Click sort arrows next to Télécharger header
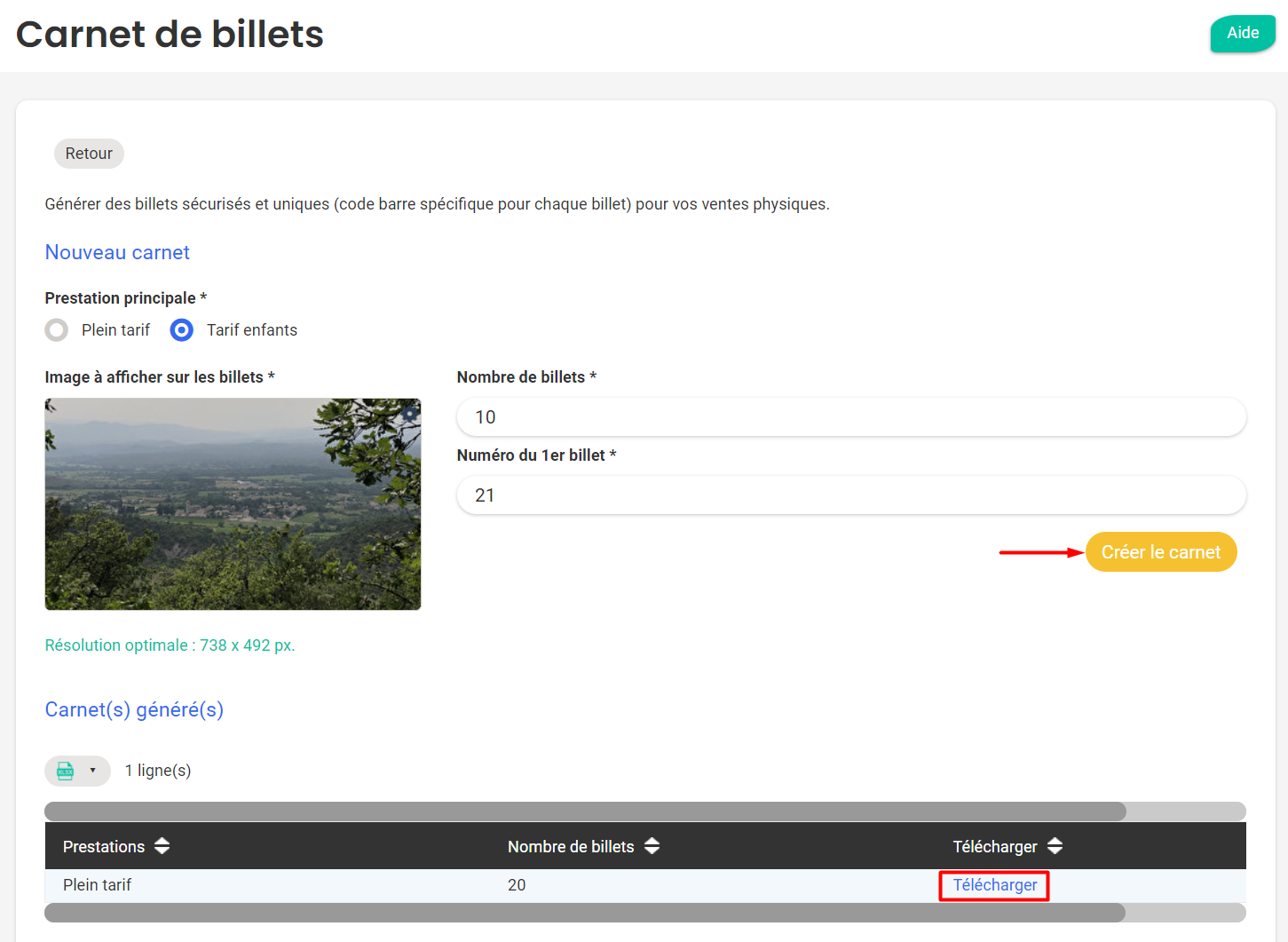The height and width of the screenshot is (942, 1288). 1055,846
